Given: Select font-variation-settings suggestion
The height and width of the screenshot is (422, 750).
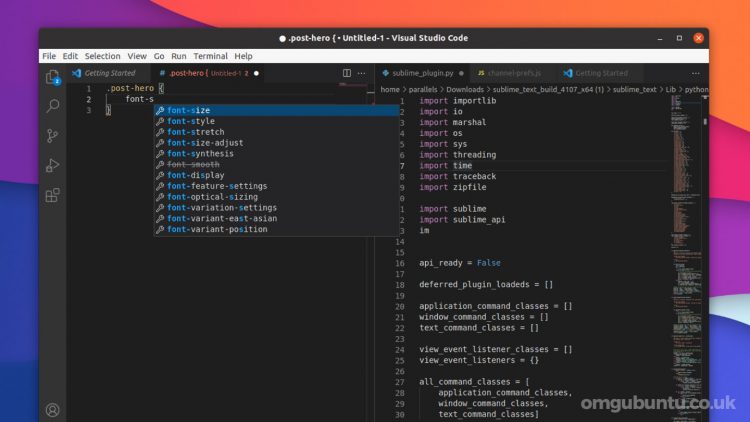Looking at the screenshot, I should click(276, 208).
